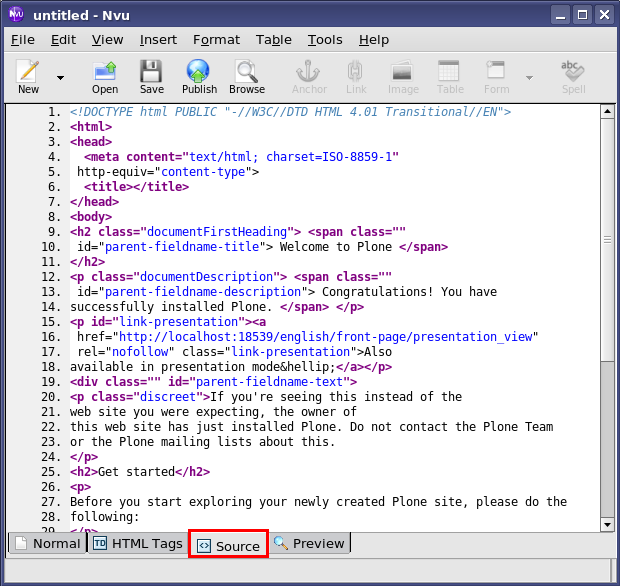Switch to the HTML Tags tab
The height and width of the screenshot is (586, 620).
click(138, 543)
